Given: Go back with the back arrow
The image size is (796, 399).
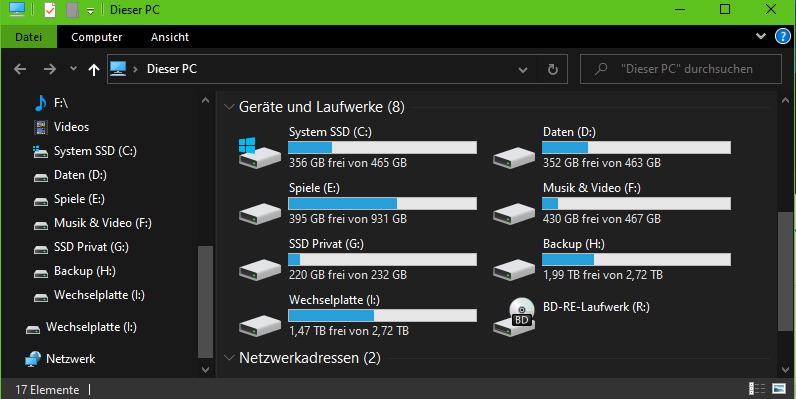Looking at the screenshot, I should pos(20,69).
